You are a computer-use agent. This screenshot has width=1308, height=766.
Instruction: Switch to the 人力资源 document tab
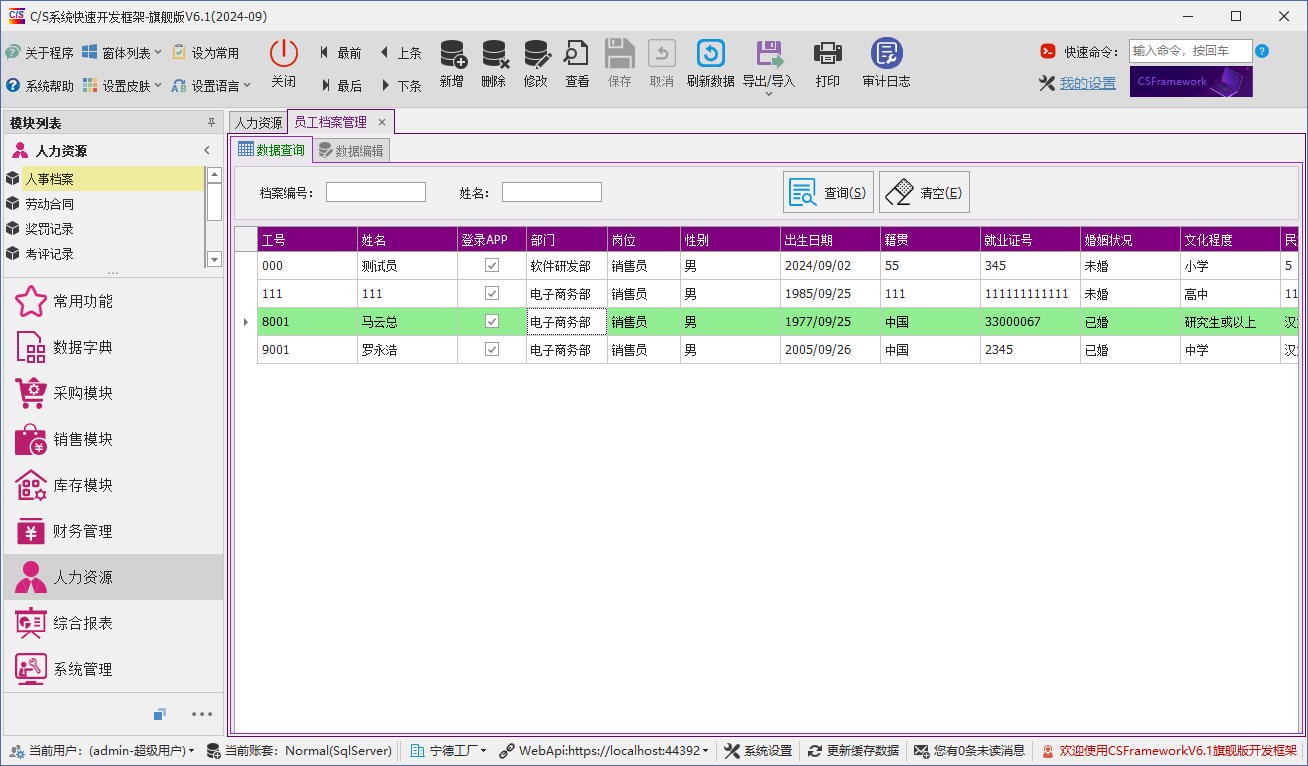(258, 123)
